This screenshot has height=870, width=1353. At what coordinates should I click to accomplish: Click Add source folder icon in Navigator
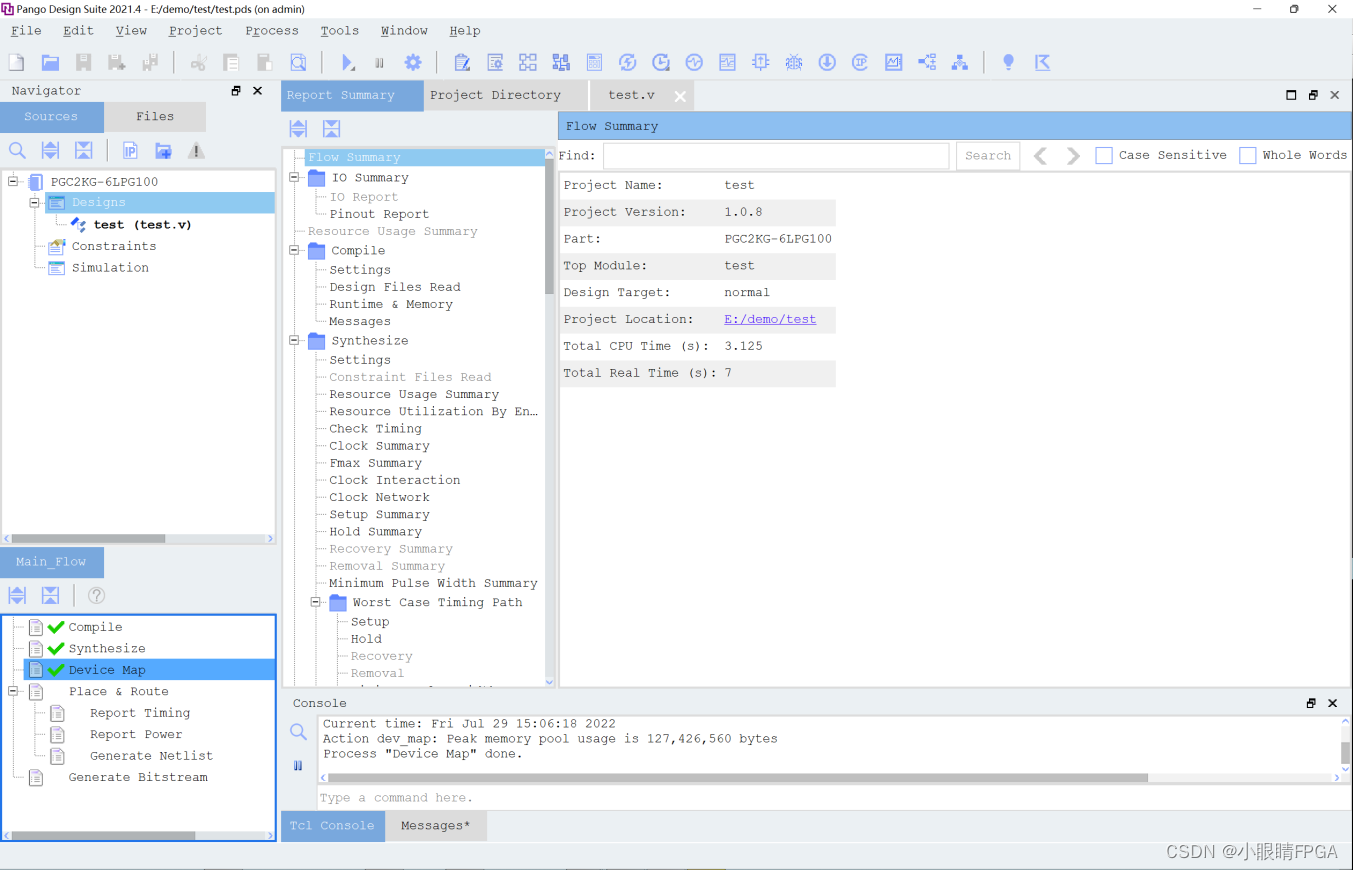point(163,151)
